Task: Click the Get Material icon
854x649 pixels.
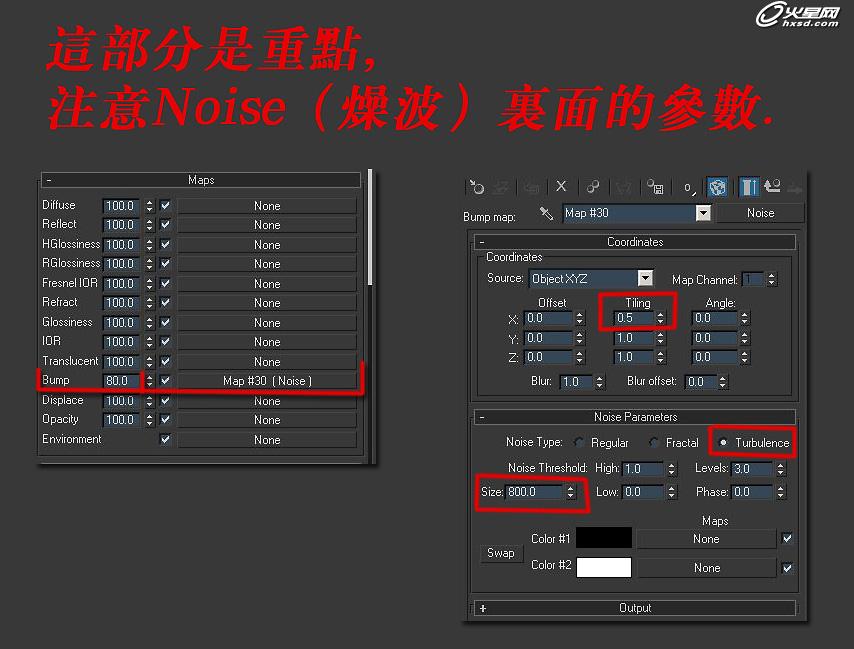Action: [477, 187]
